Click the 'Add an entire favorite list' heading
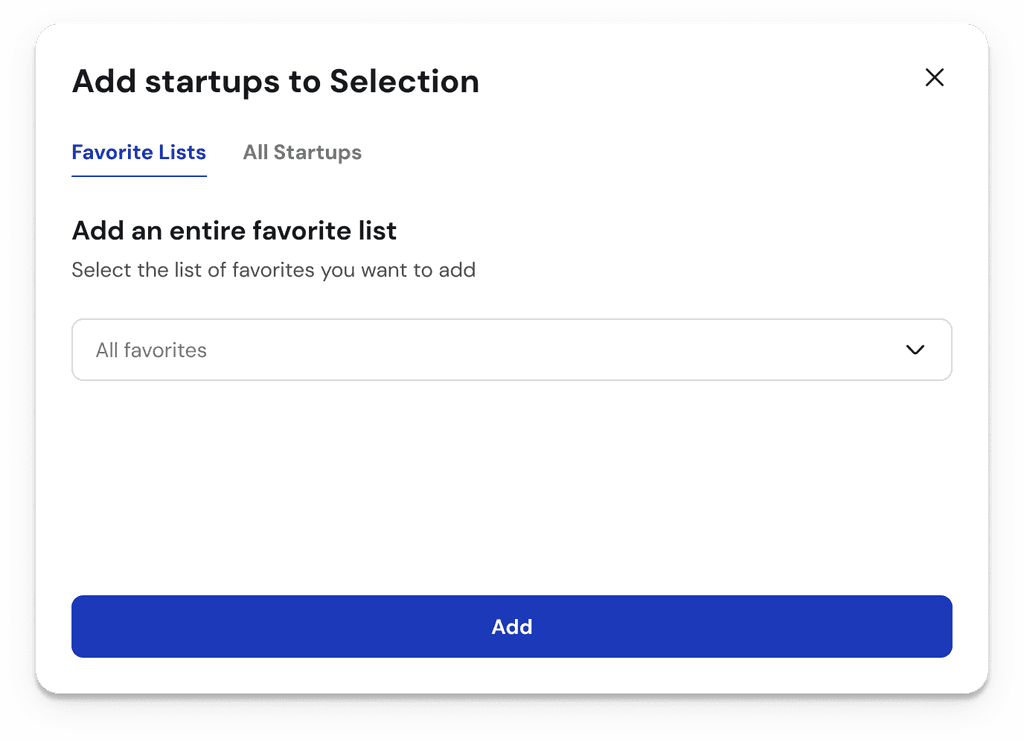 (234, 231)
